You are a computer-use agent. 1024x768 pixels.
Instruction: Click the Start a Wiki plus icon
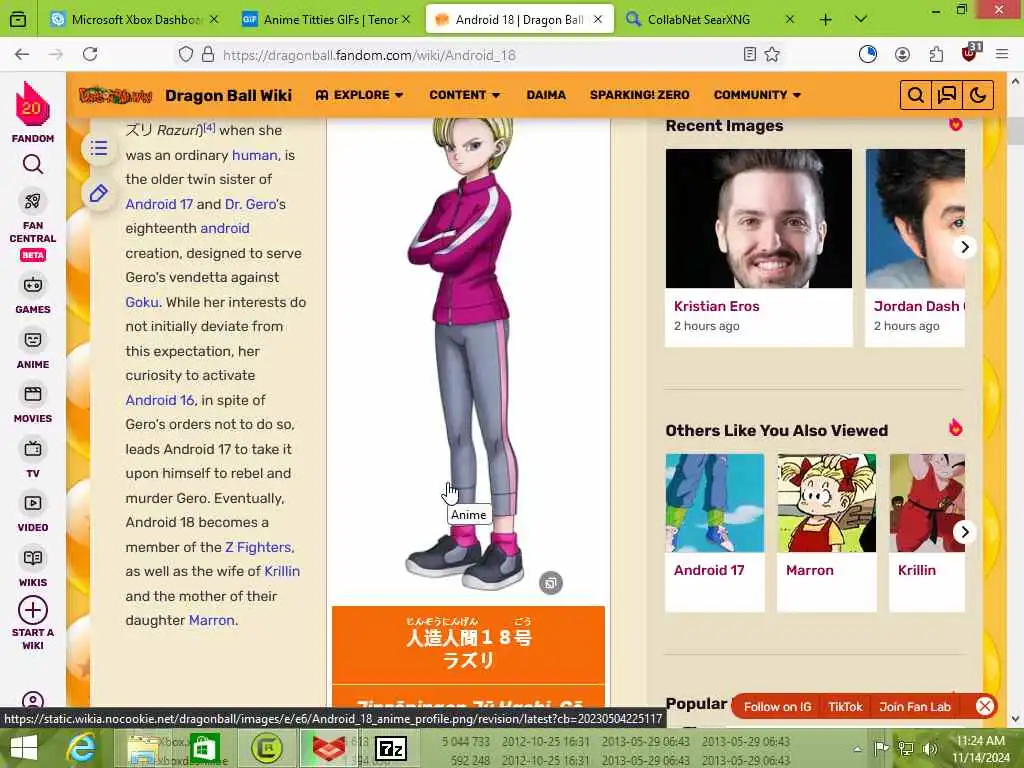tap(33, 610)
